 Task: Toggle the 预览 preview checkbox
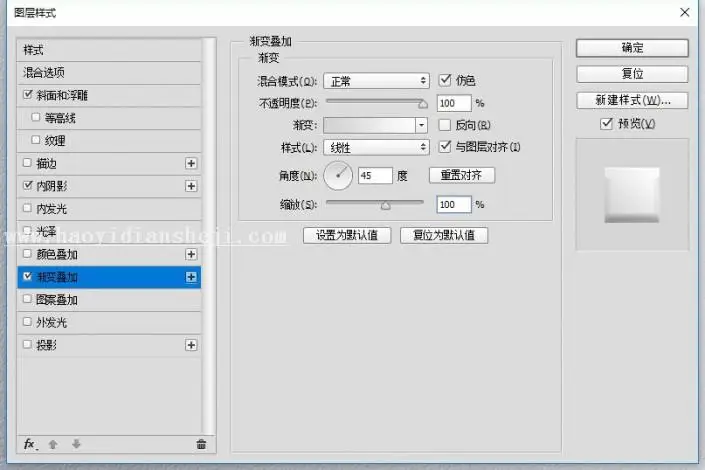pyautogui.click(x=606, y=123)
